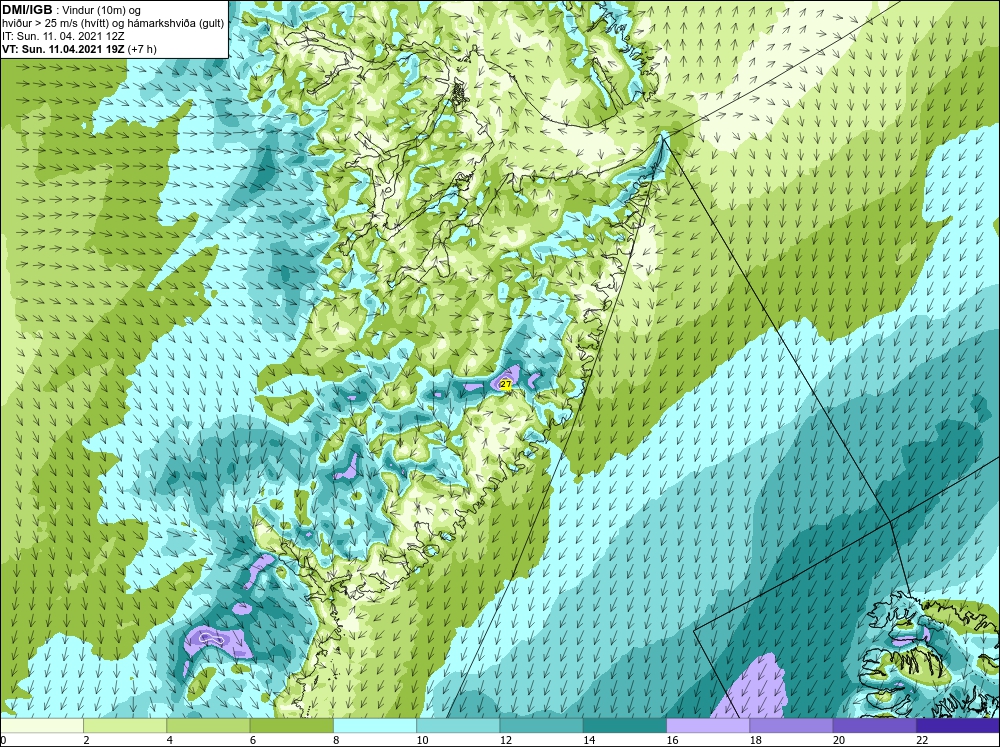Click the legend scale label '20'
The width and height of the screenshot is (1000, 747).
(x=838, y=740)
